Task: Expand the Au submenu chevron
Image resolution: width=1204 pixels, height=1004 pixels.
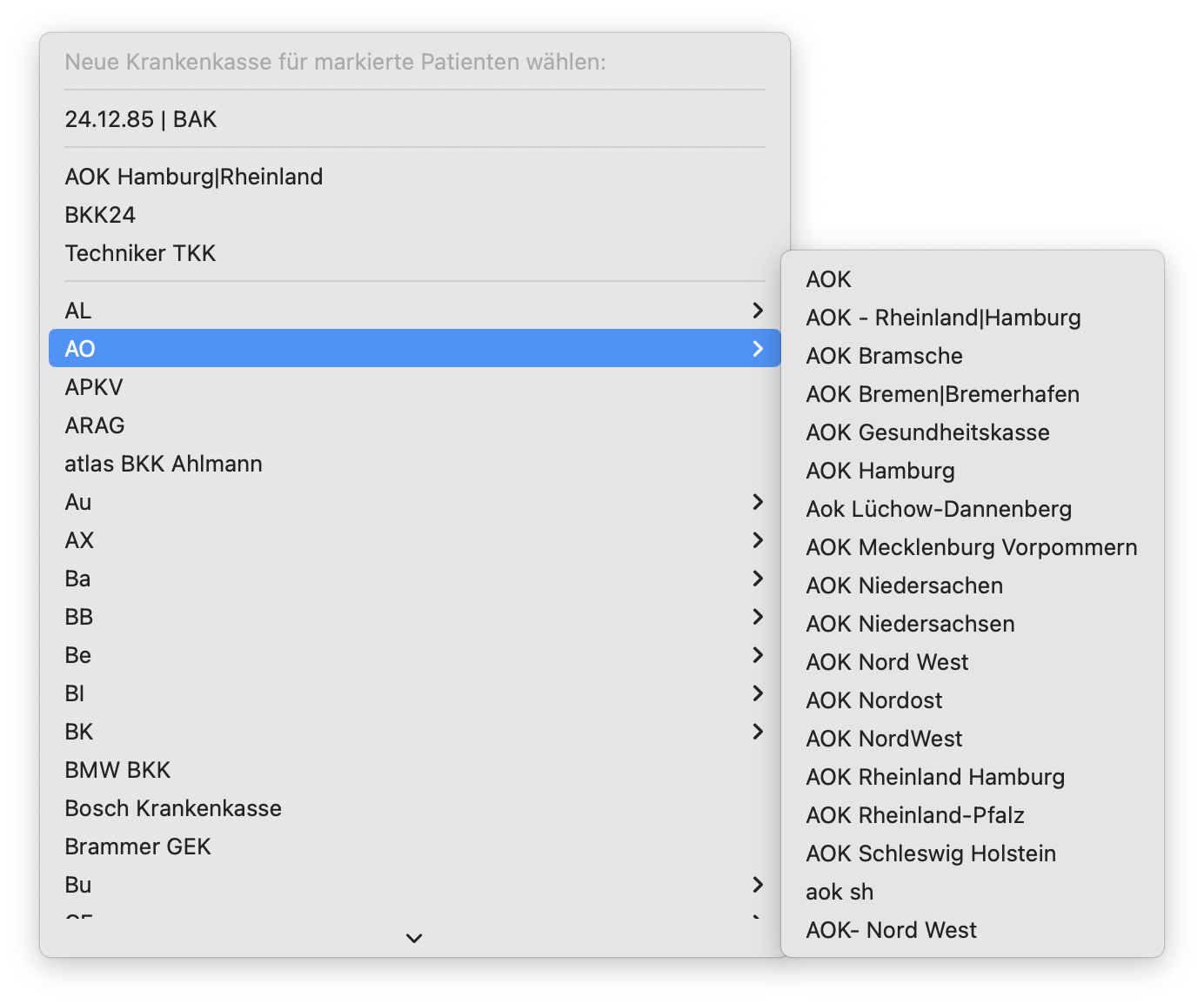Action: tap(757, 502)
